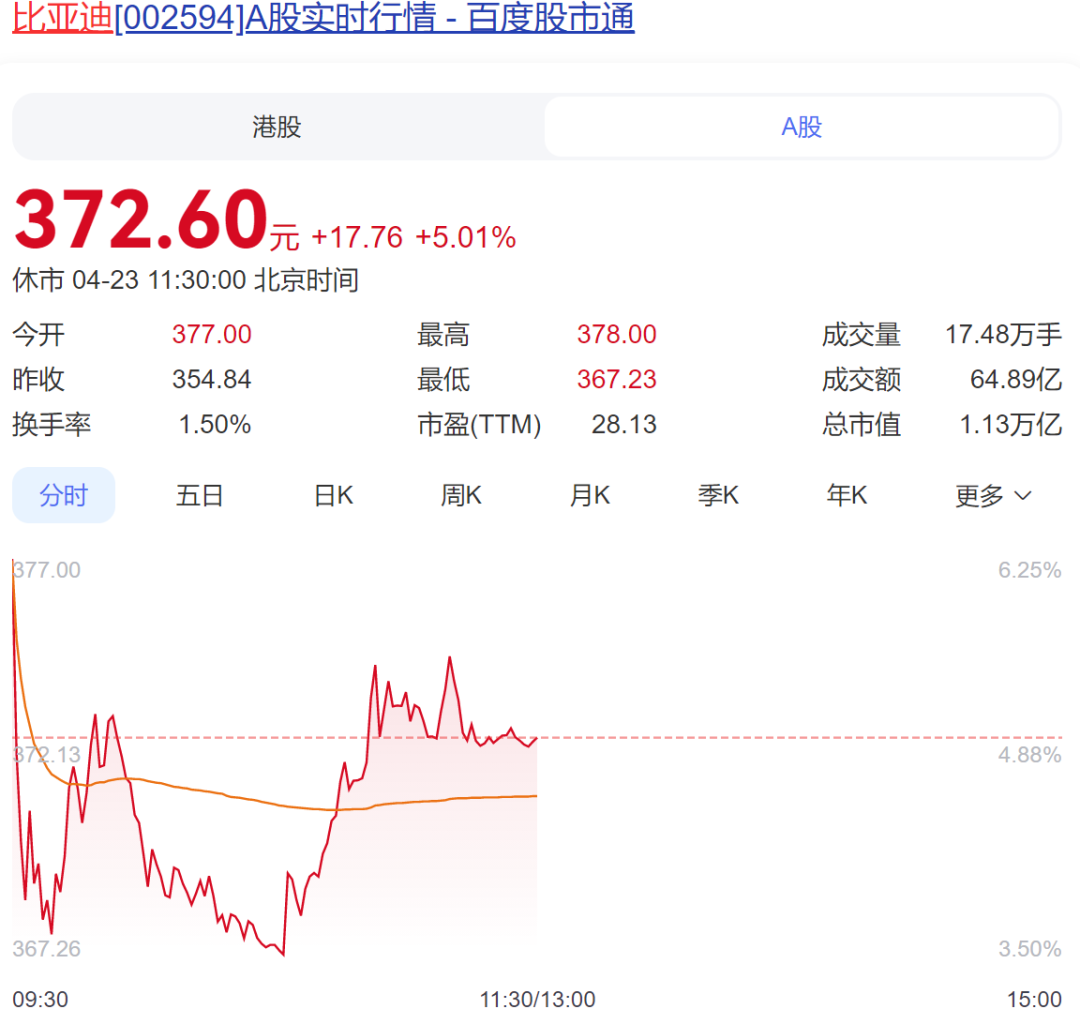1080x1009 pixels.
Task: Select the 季K chart tab
Action: (718, 495)
